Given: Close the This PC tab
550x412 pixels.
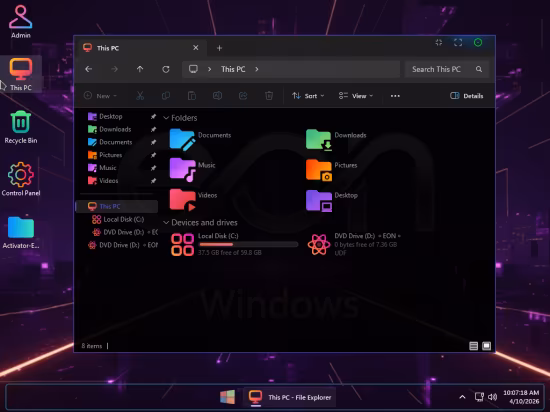Looking at the screenshot, I should point(196,48).
